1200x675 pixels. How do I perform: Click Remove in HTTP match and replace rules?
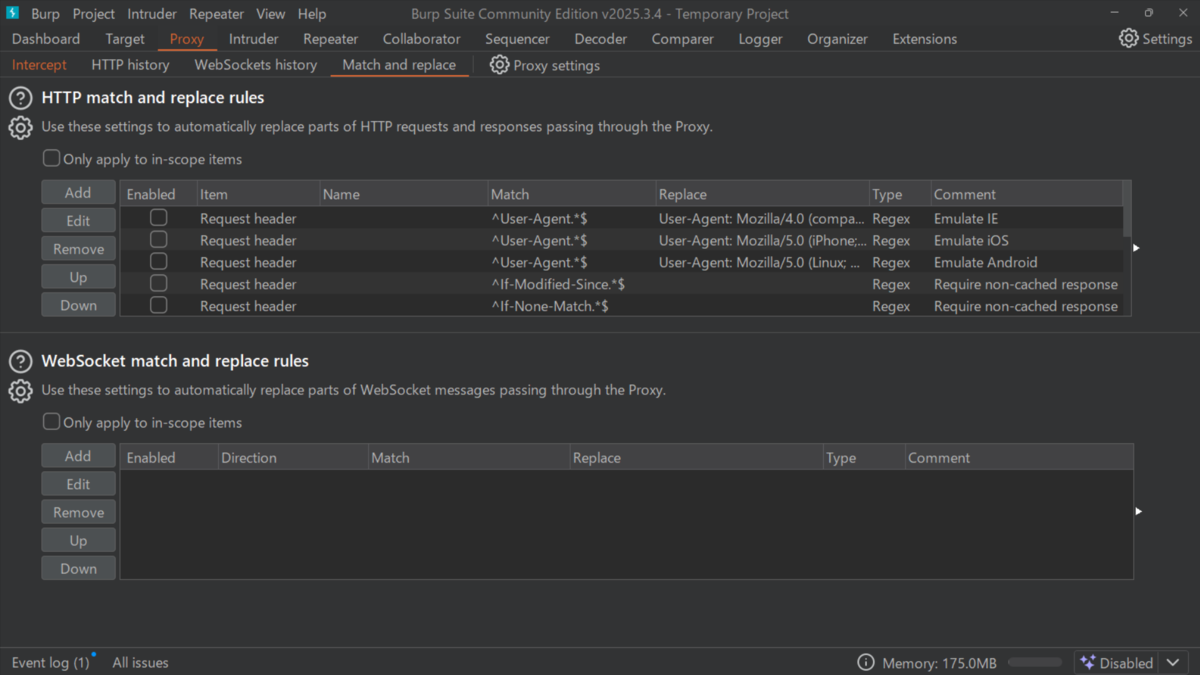click(78, 249)
